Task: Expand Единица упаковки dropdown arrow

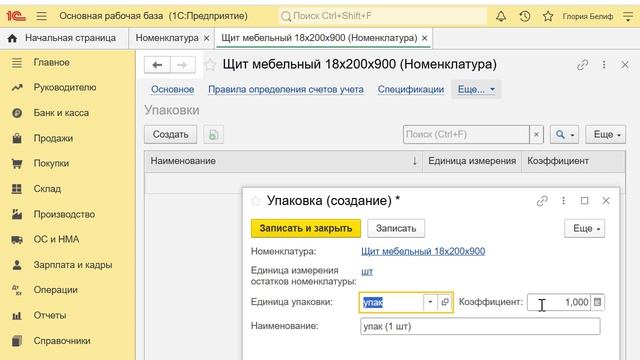Action: tap(430, 302)
